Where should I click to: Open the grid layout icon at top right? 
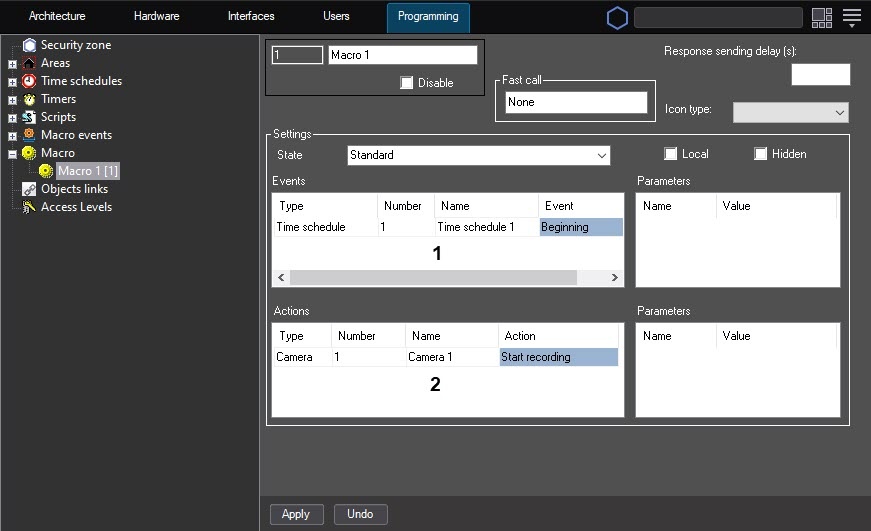click(x=822, y=18)
